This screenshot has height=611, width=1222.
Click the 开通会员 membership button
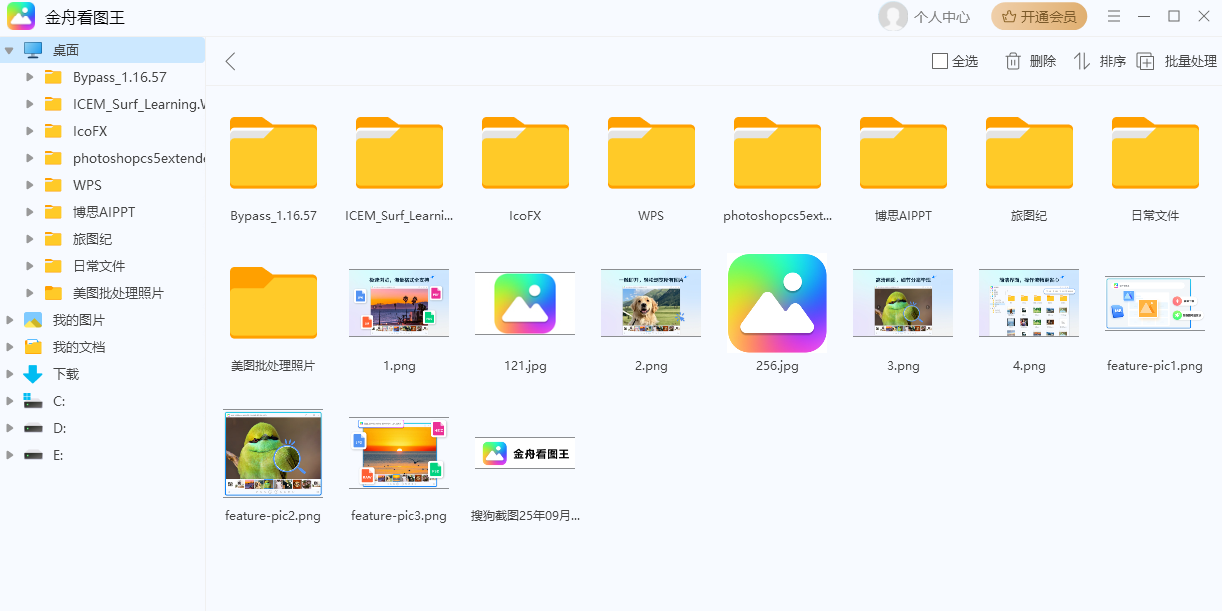tap(1039, 17)
